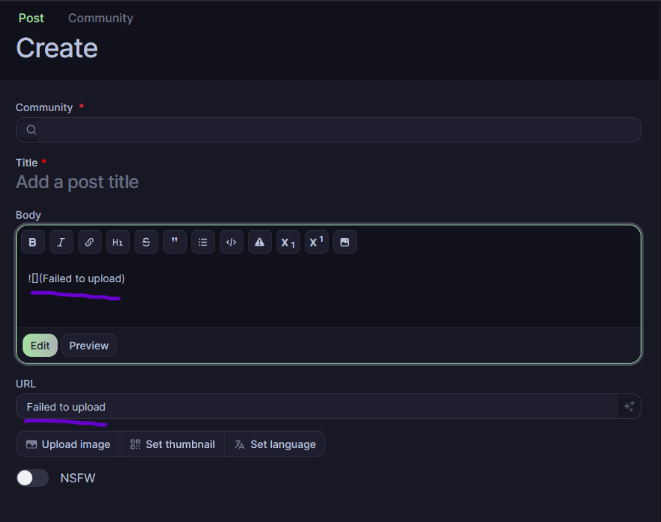Image resolution: width=661 pixels, height=522 pixels.
Task: Add a spoiler warning block
Action: click(259, 242)
